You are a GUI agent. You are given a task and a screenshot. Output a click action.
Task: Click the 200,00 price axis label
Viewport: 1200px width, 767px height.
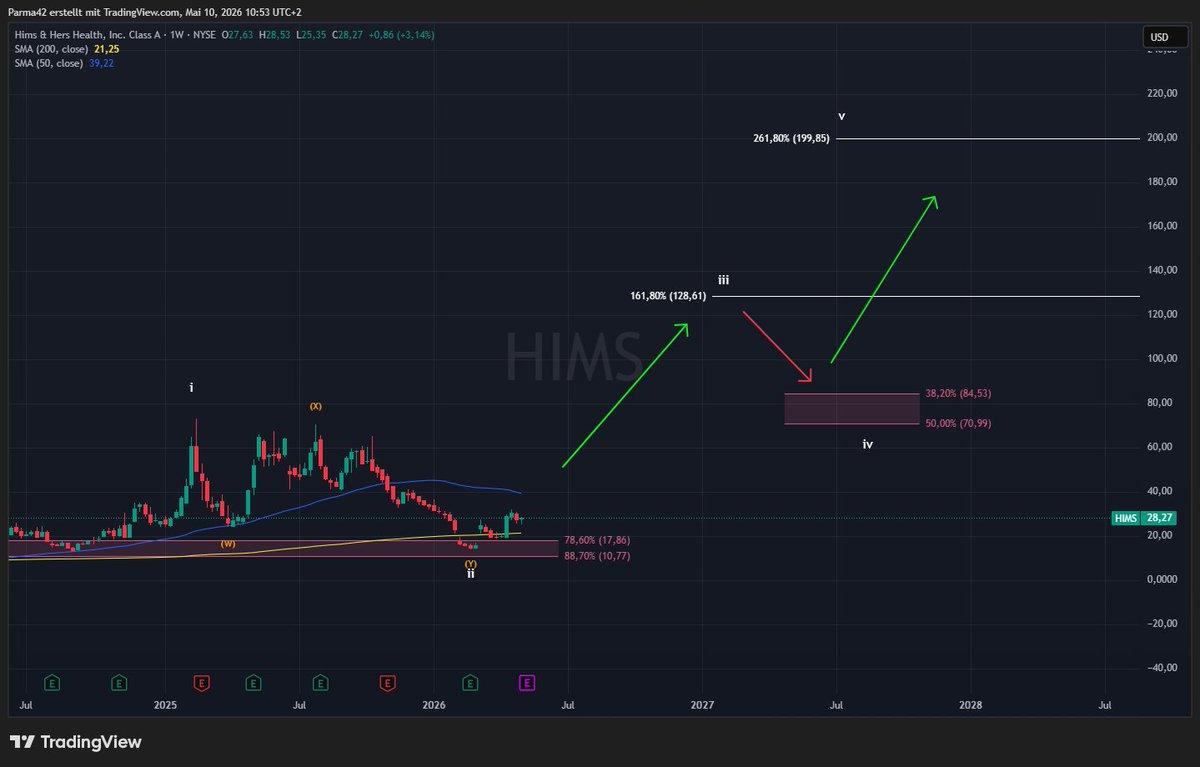point(1162,138)
